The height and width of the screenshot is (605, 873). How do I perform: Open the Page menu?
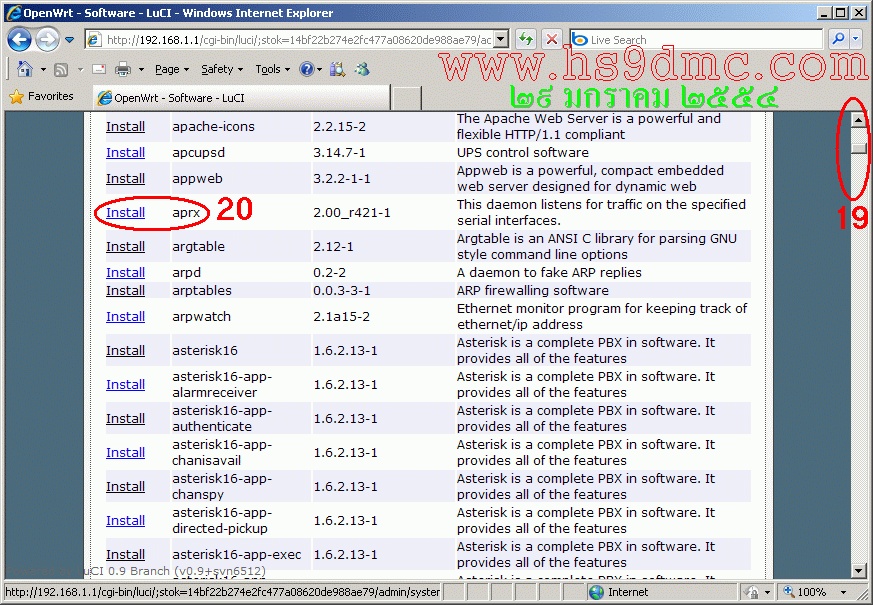pos(172,70)
